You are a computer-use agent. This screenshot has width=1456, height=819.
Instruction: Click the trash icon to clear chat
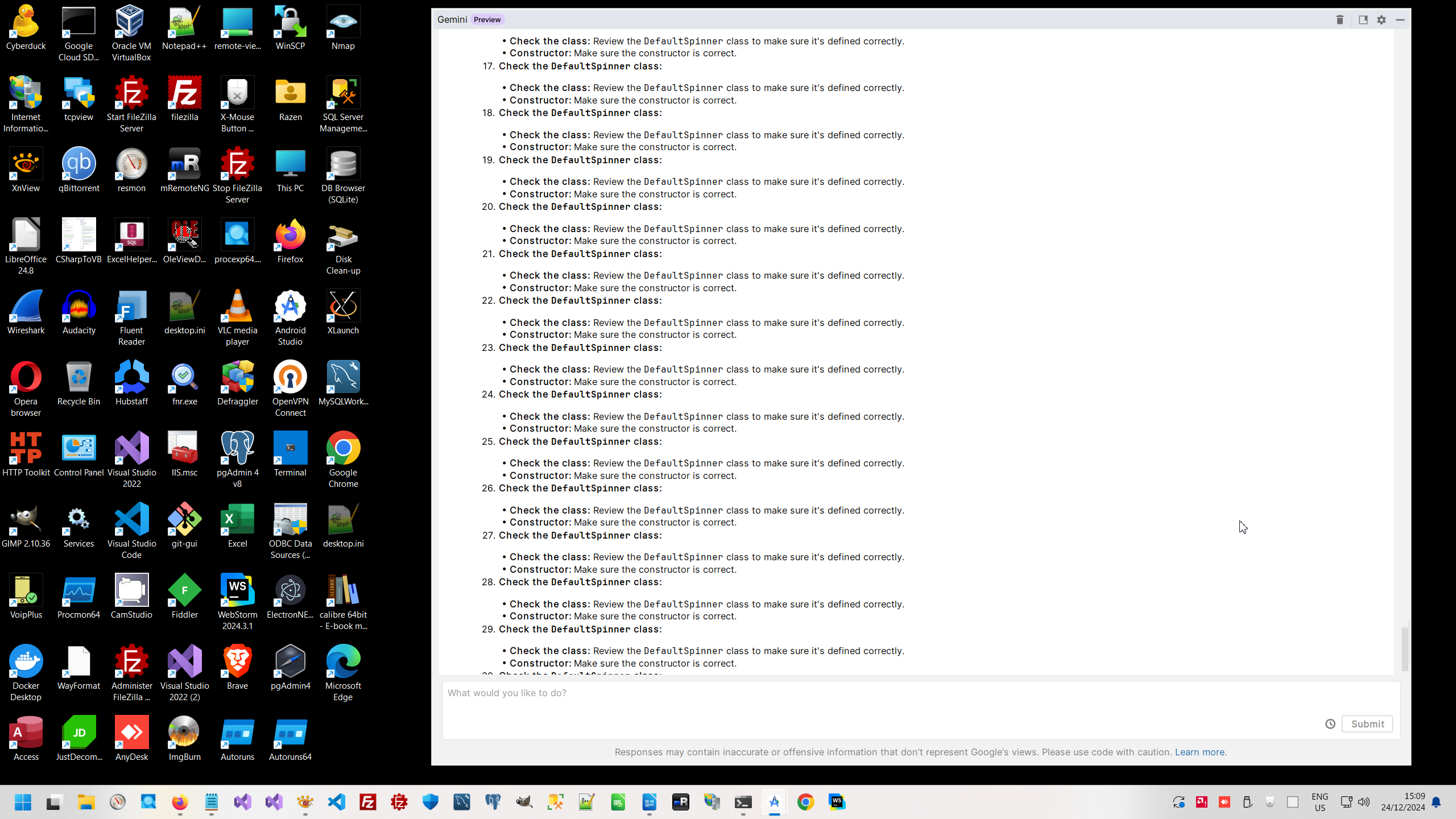point(1339,20)
